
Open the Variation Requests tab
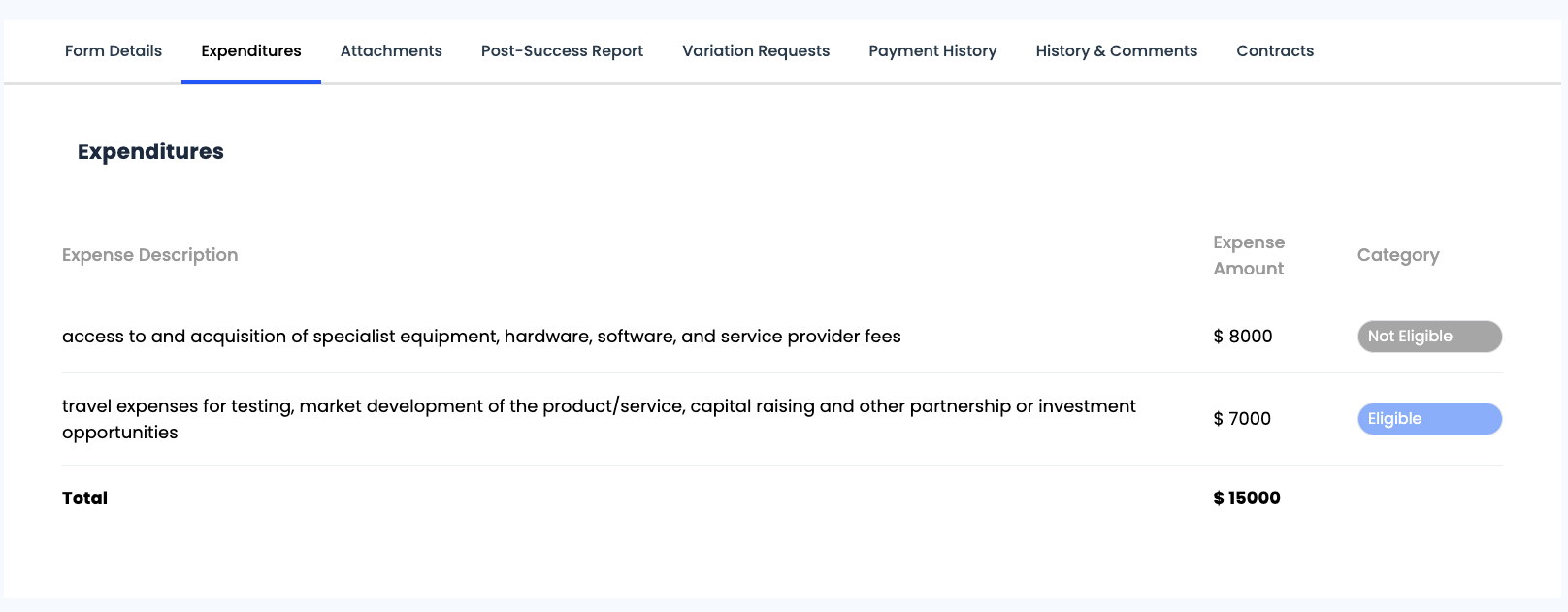(755, 51)
